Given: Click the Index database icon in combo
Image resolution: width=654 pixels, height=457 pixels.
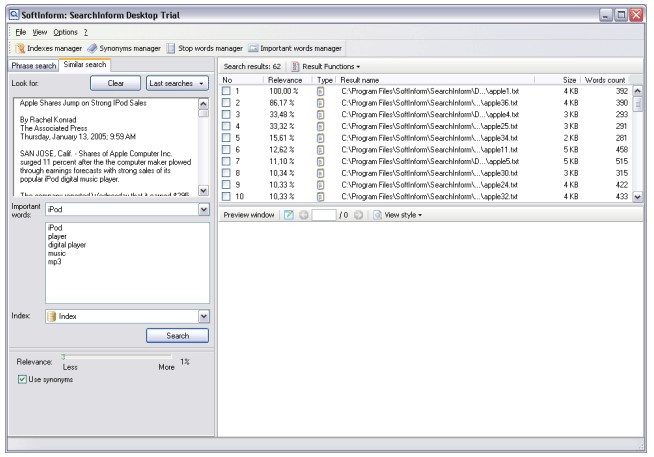Looking at the screenshot, I should 52,316.
